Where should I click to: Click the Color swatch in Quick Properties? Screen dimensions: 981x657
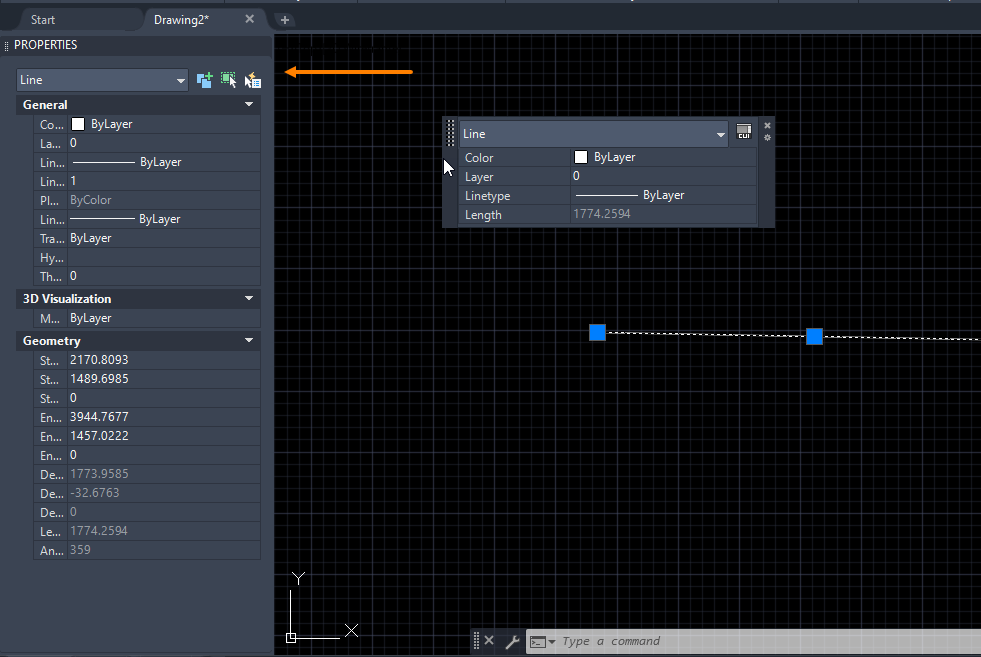[581, 157]
